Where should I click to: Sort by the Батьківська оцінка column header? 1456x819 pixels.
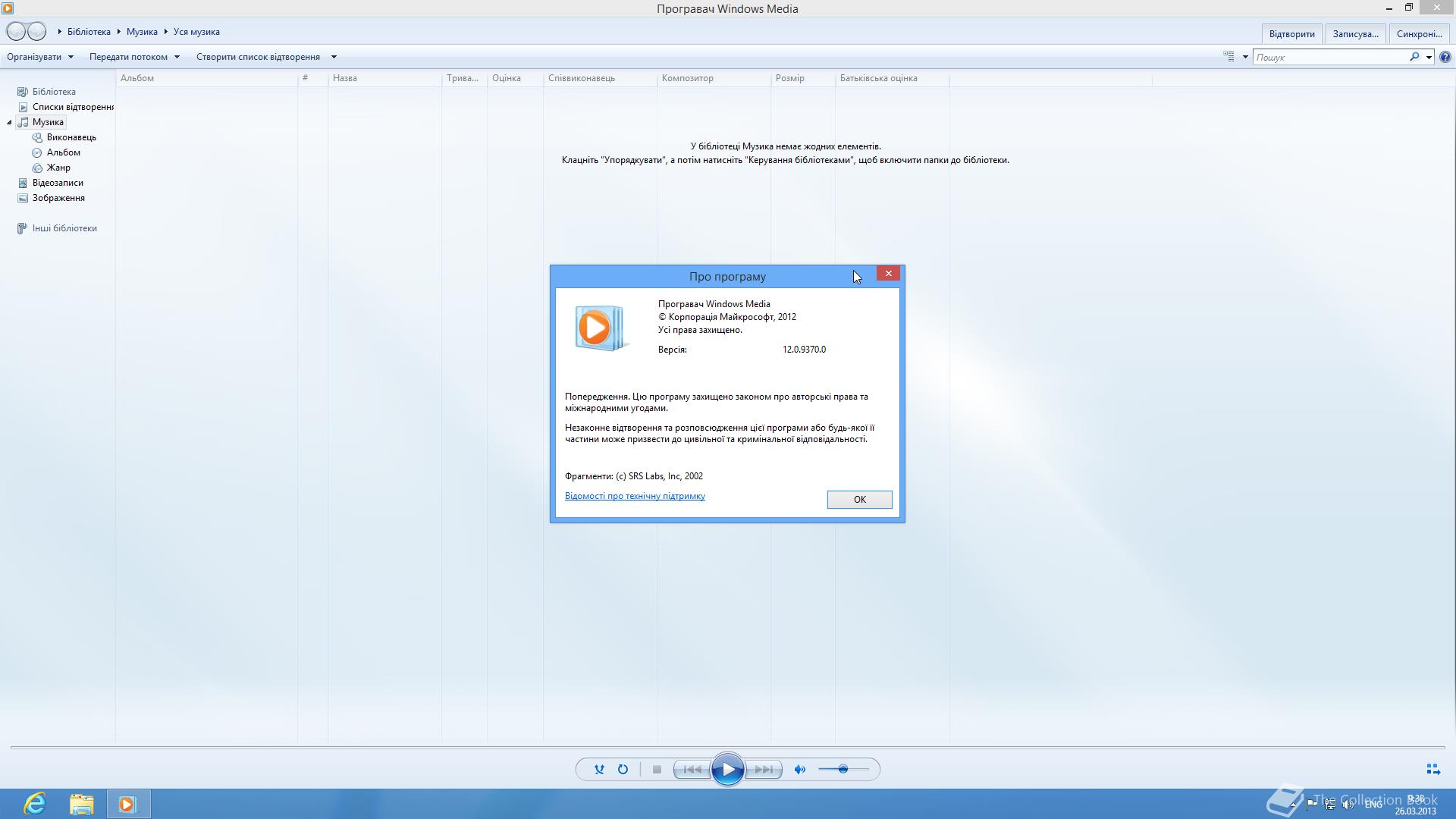pos(892,78)
